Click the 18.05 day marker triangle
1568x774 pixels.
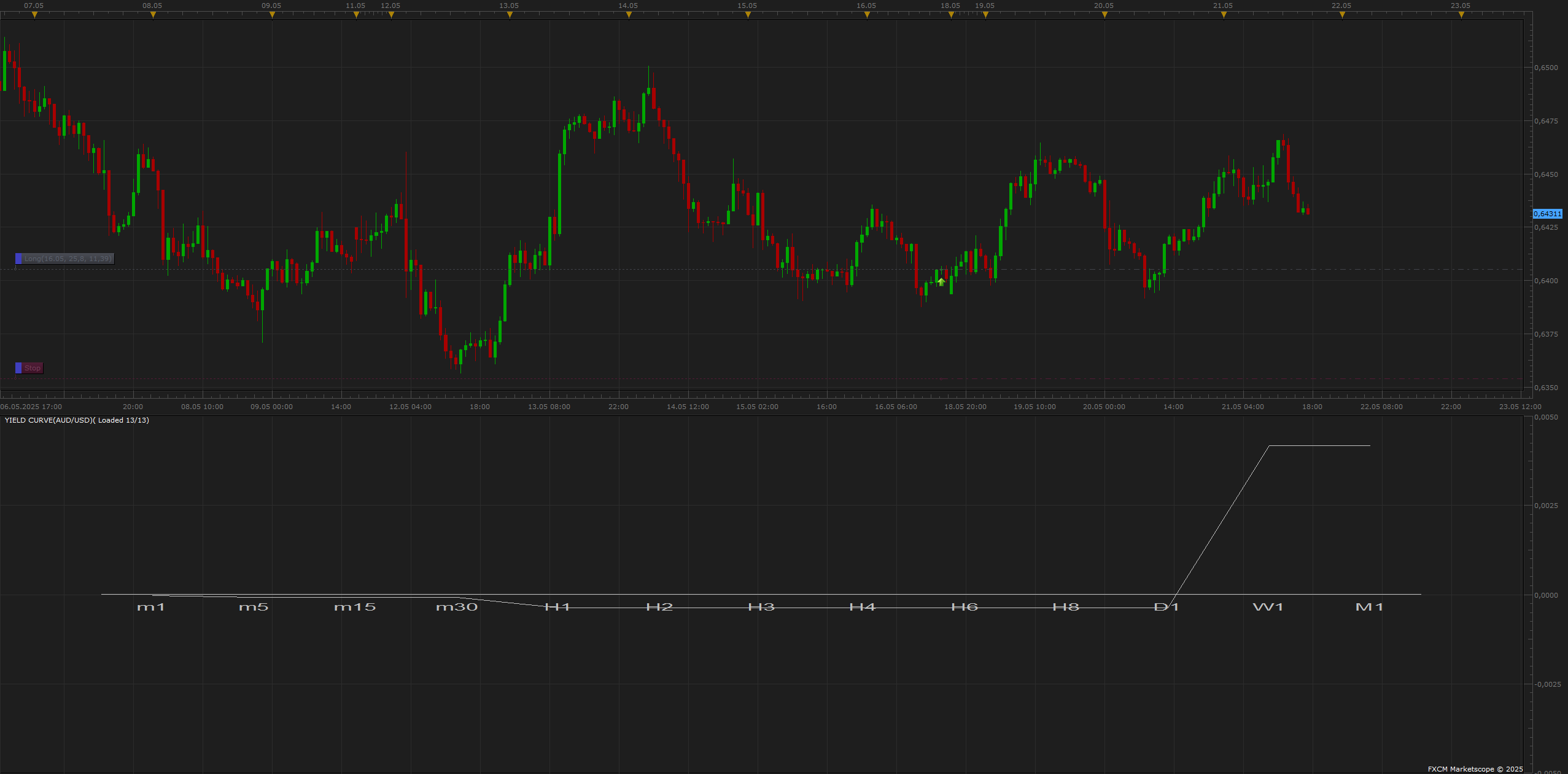point(951,15)
